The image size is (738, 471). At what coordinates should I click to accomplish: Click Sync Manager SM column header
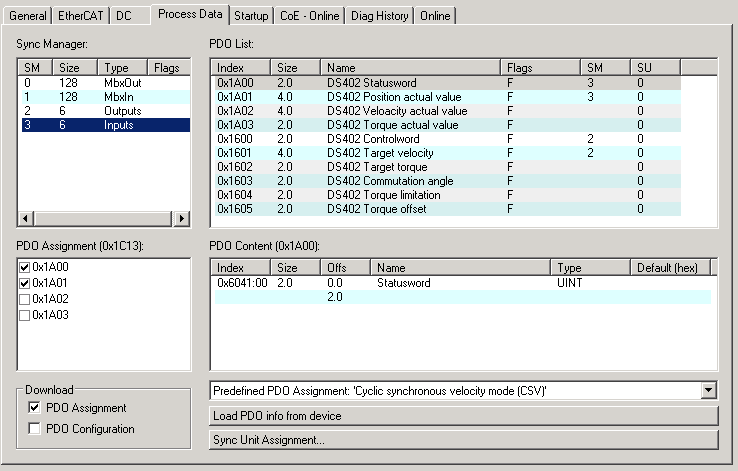pyautogui.click(x=35, y=68)
